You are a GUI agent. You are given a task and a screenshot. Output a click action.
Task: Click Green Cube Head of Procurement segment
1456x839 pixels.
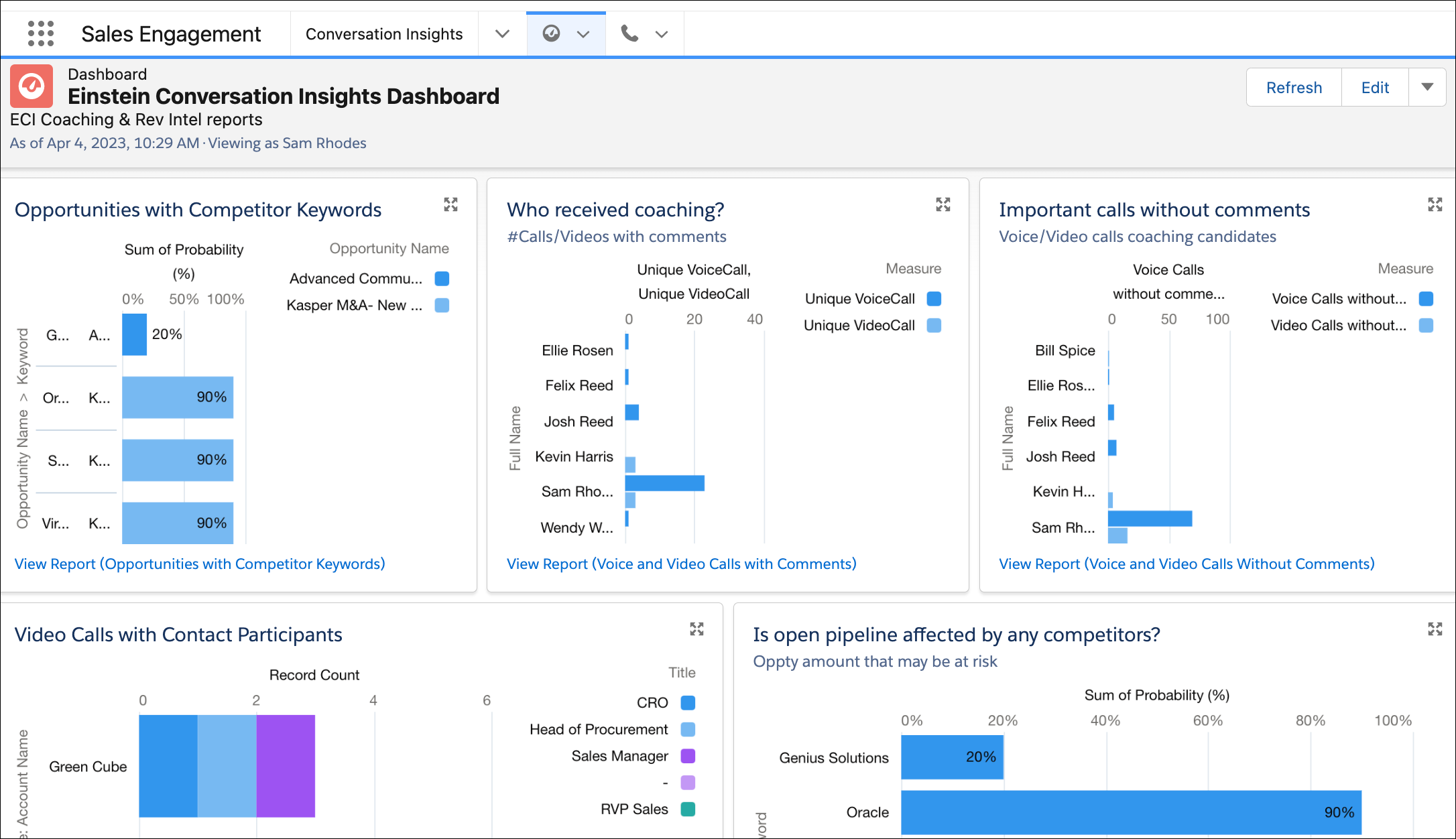pos(227,766)
